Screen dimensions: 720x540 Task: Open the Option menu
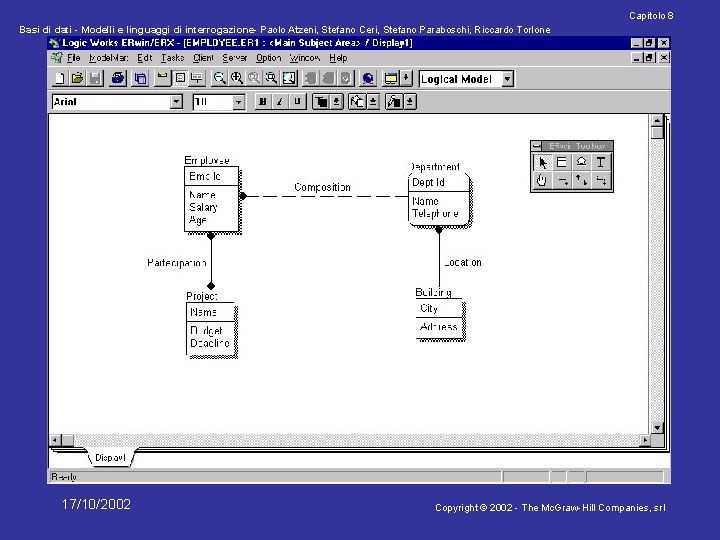(x=269, y=58)
